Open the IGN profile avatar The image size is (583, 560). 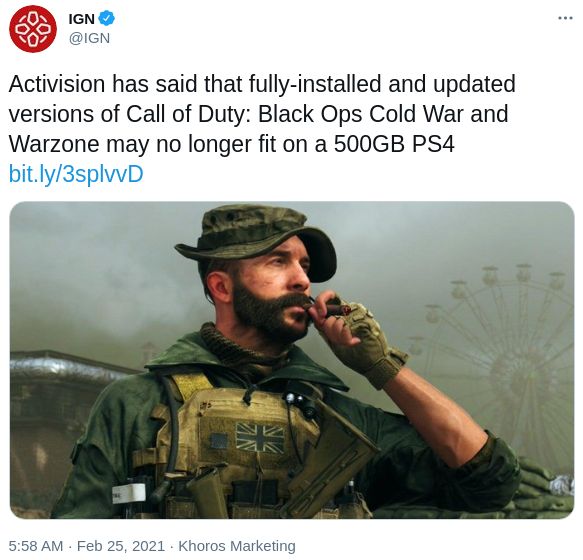pos(33,29)
